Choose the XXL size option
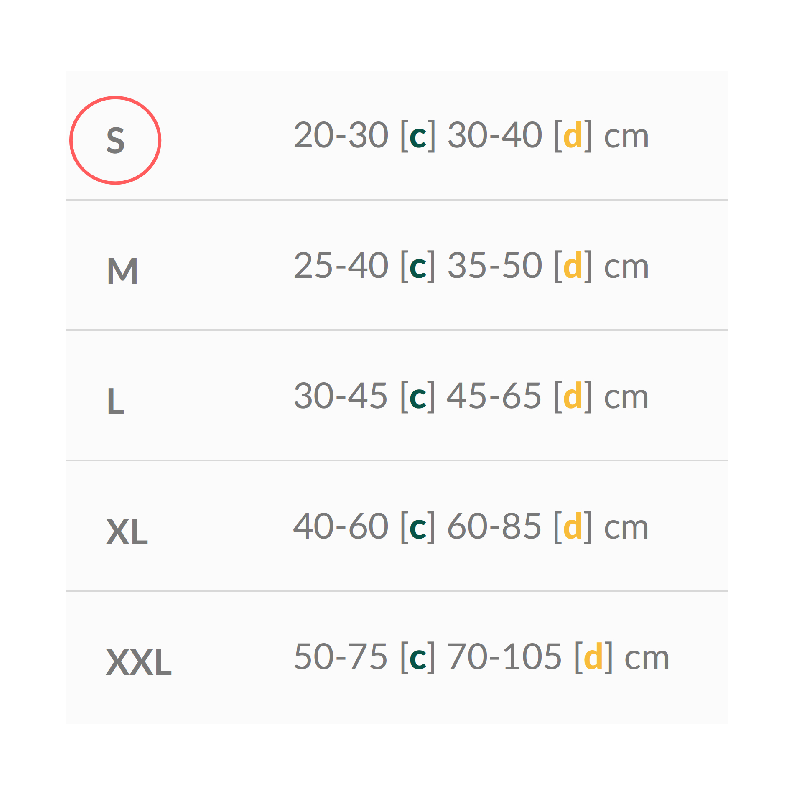Viewport: 800px width, 800px height. tap(138, 662)
